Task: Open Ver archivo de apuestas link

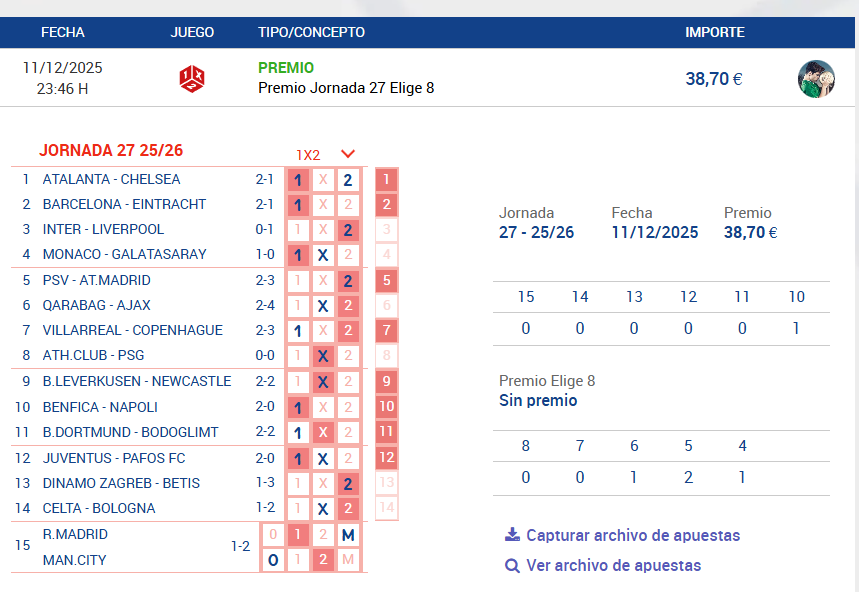Action: click(613, 566)
